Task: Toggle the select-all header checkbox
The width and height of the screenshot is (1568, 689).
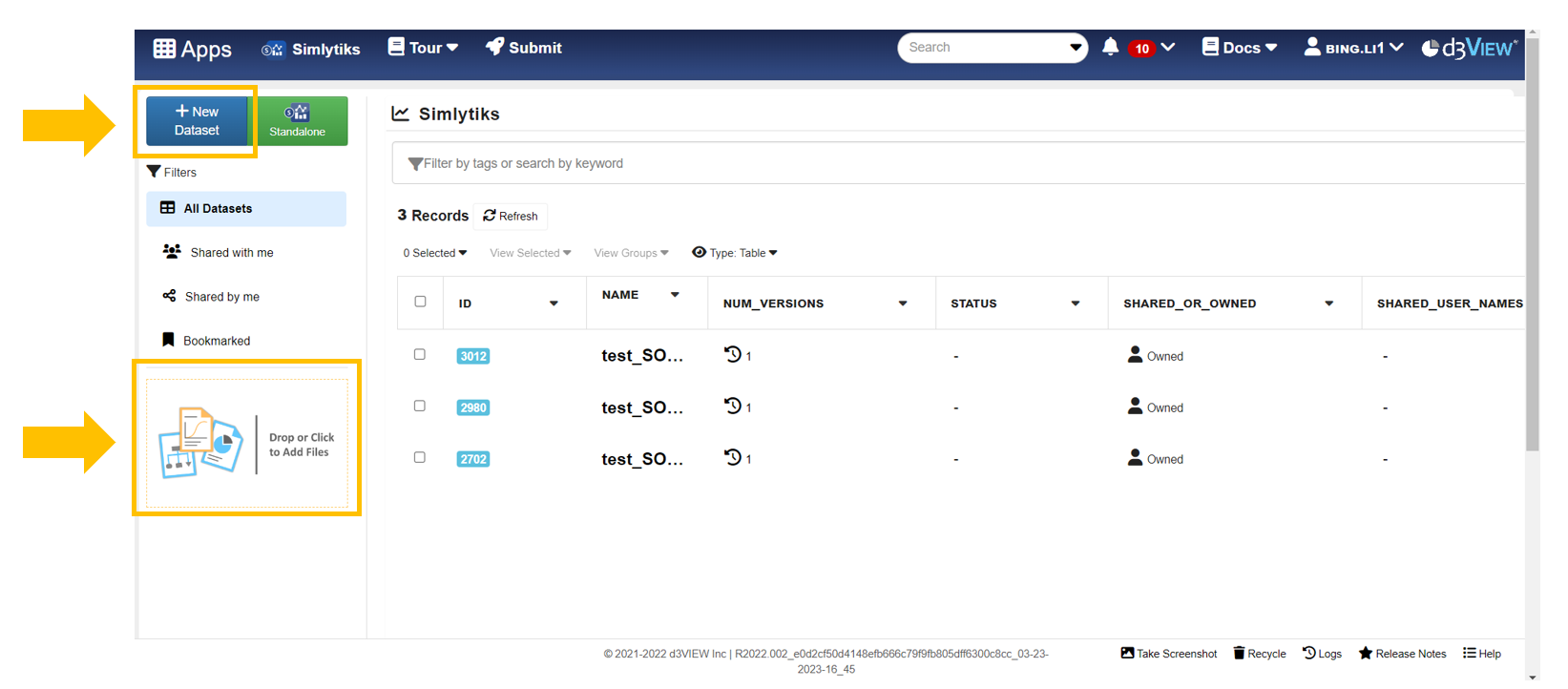Action: 420,302
